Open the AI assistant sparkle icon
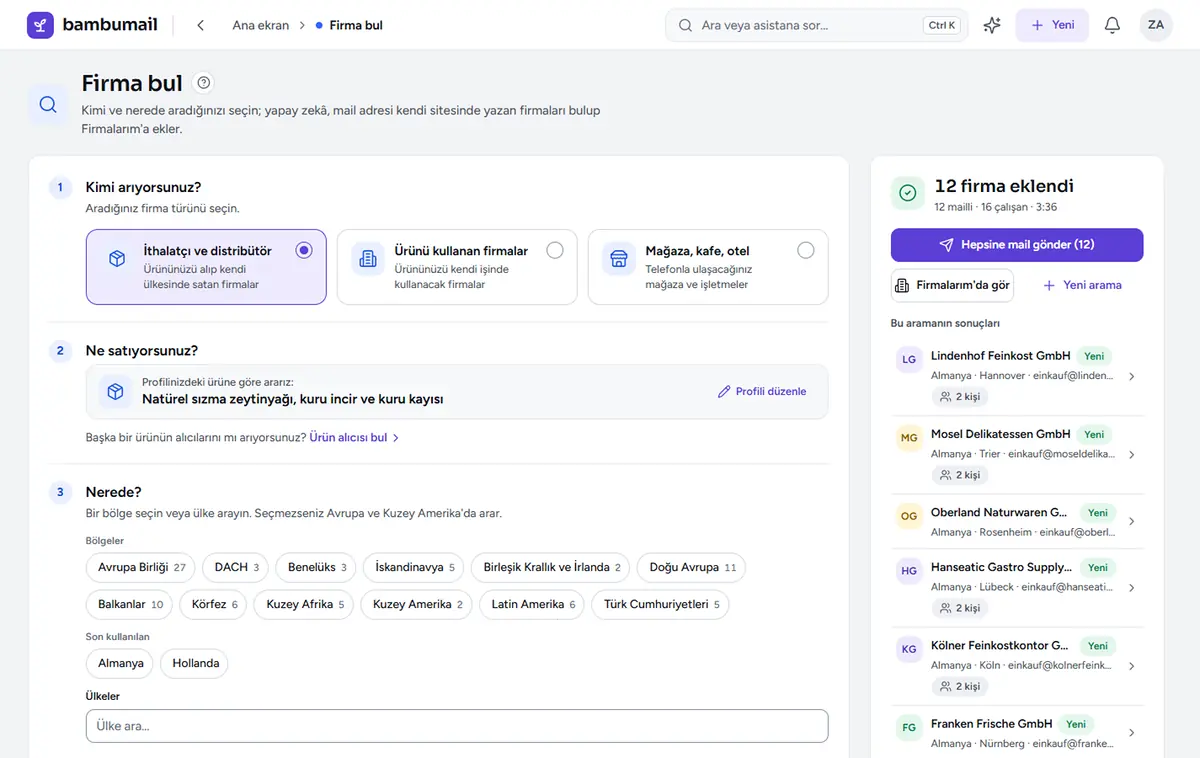 [x=992, y=25]
